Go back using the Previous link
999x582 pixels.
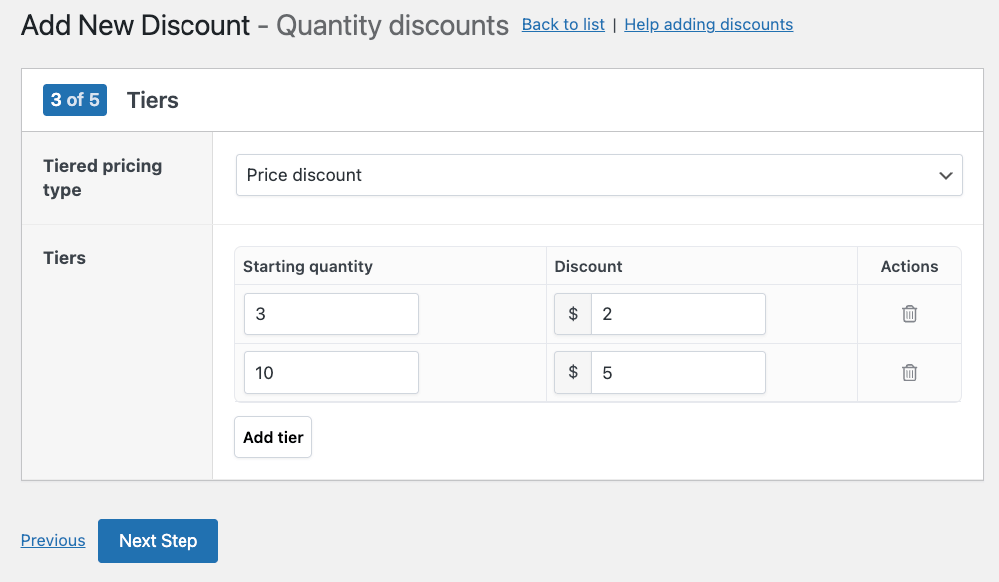pyautogui.click(x=52, y=540)
